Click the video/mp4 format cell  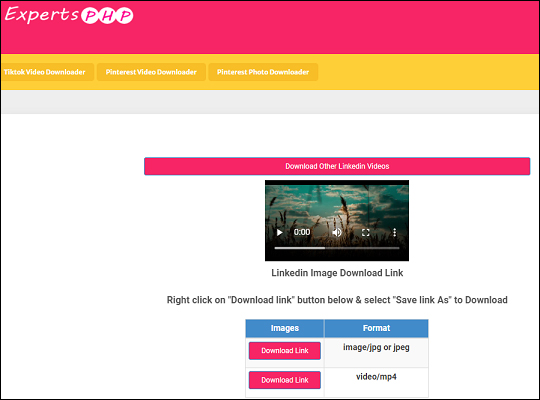coord(376,377)
